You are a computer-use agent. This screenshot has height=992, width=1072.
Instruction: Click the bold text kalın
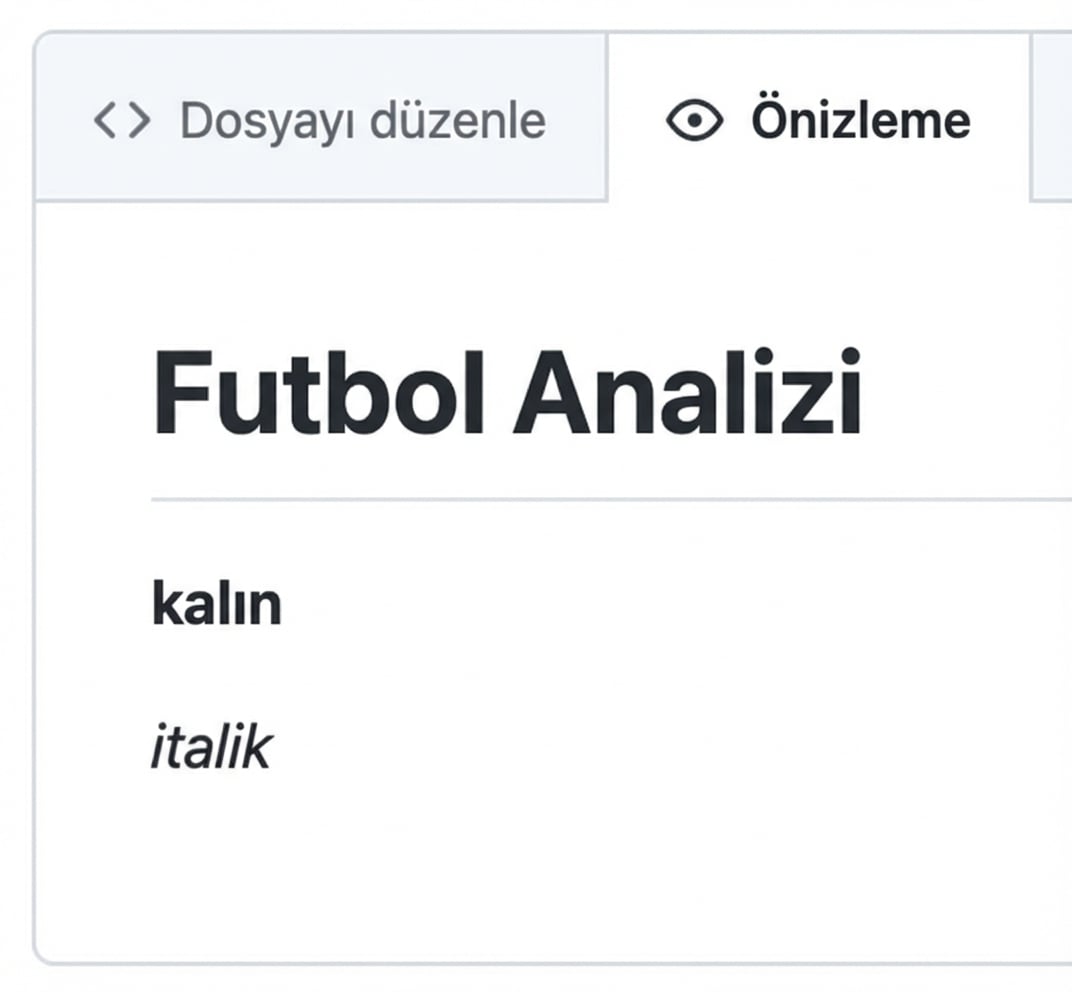[x=215, y=602]
